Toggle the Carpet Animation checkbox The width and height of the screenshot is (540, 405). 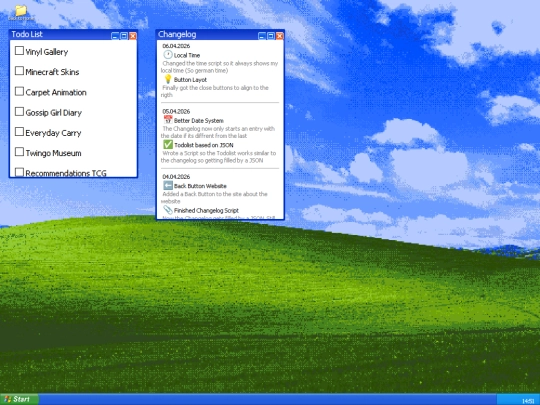(19, 91)
